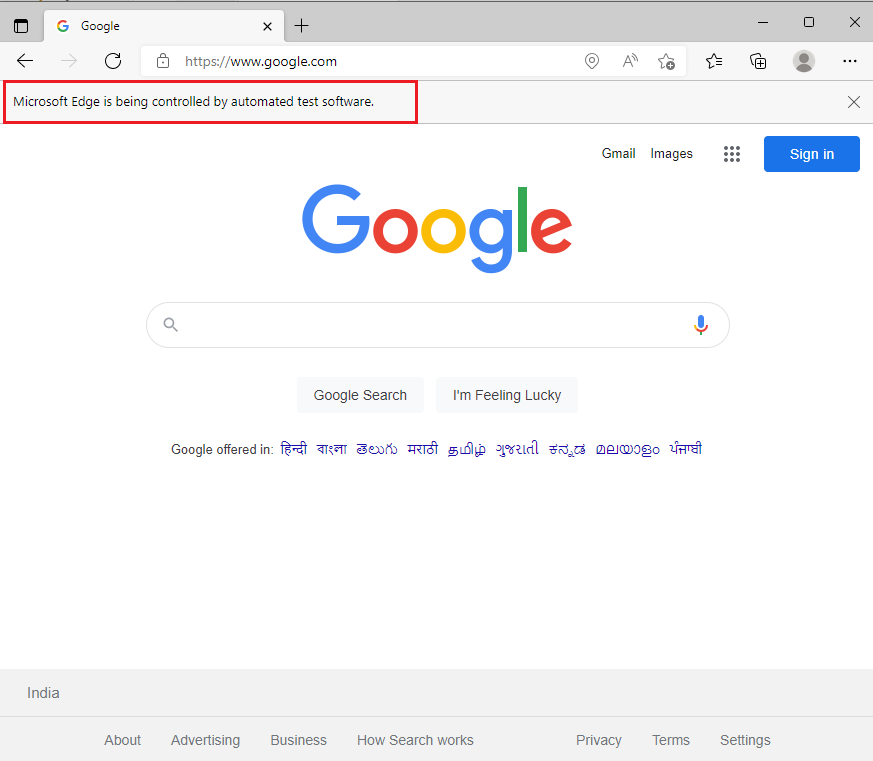This screenshot has height=761, width=873.
Task: Open Images link
Action: pyautogui.click(x=671, y=154)
